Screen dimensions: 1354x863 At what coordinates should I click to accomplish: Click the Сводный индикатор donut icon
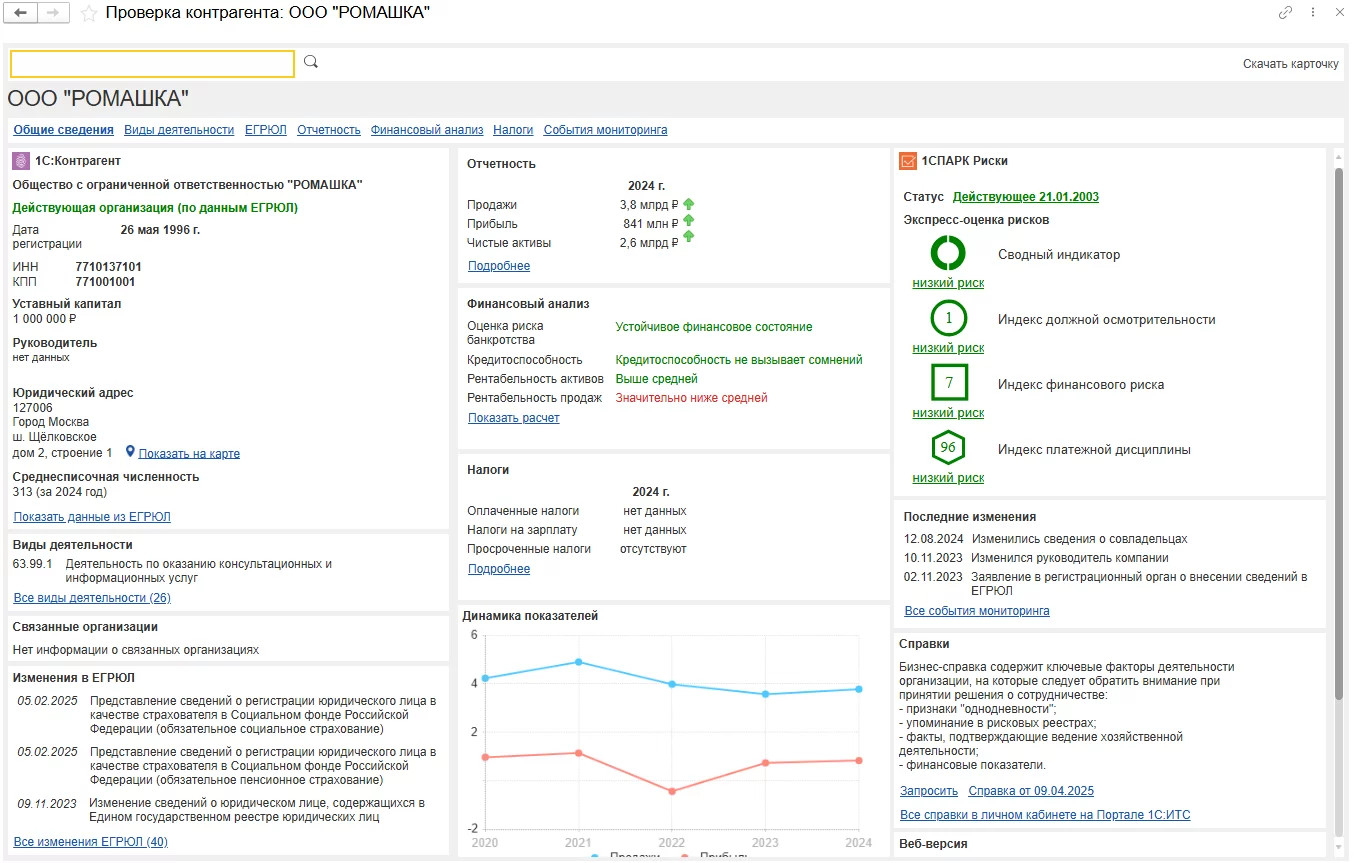coord(947,254)
